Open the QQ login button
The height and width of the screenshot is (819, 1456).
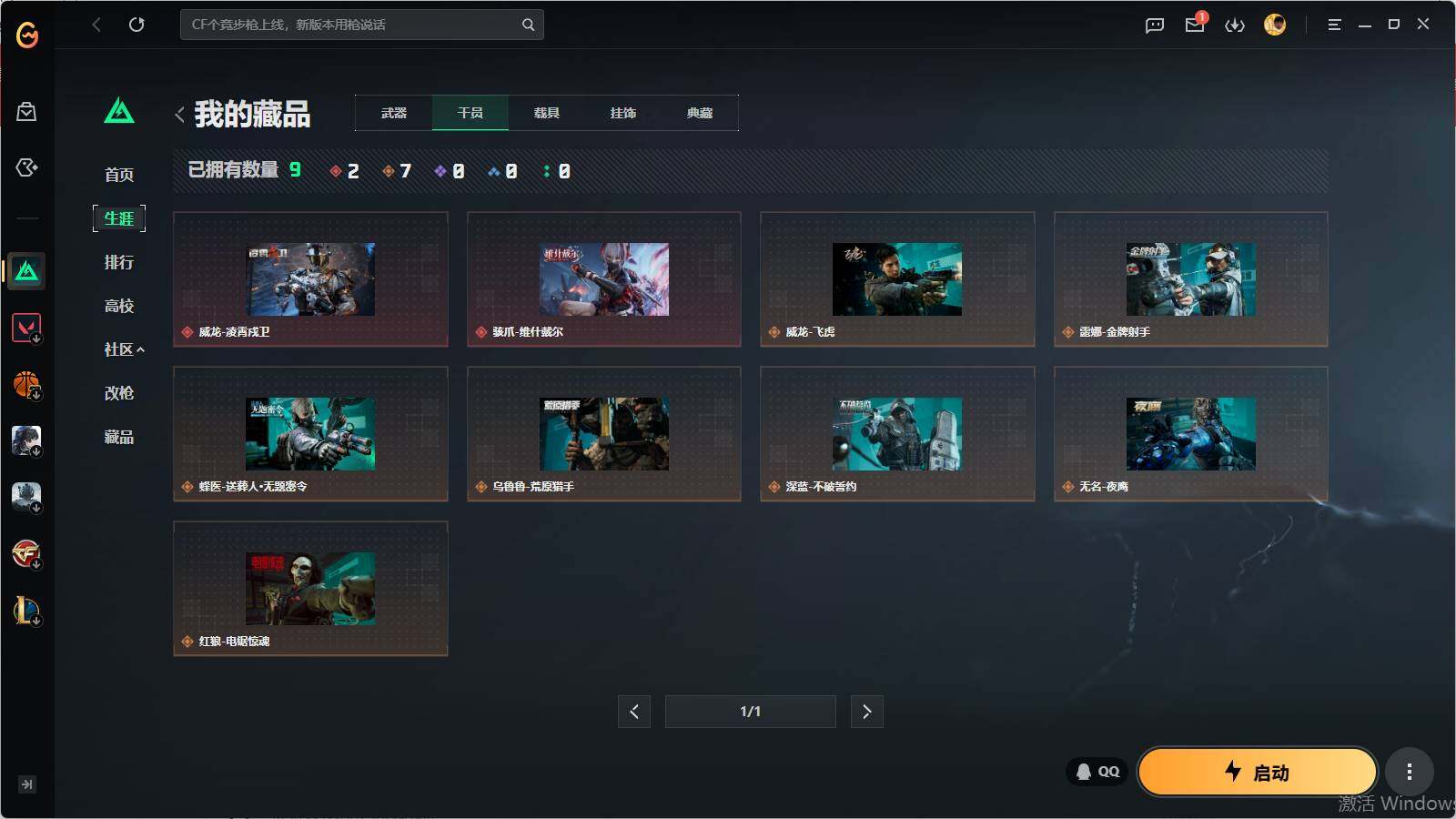(x=1097, y=772)
